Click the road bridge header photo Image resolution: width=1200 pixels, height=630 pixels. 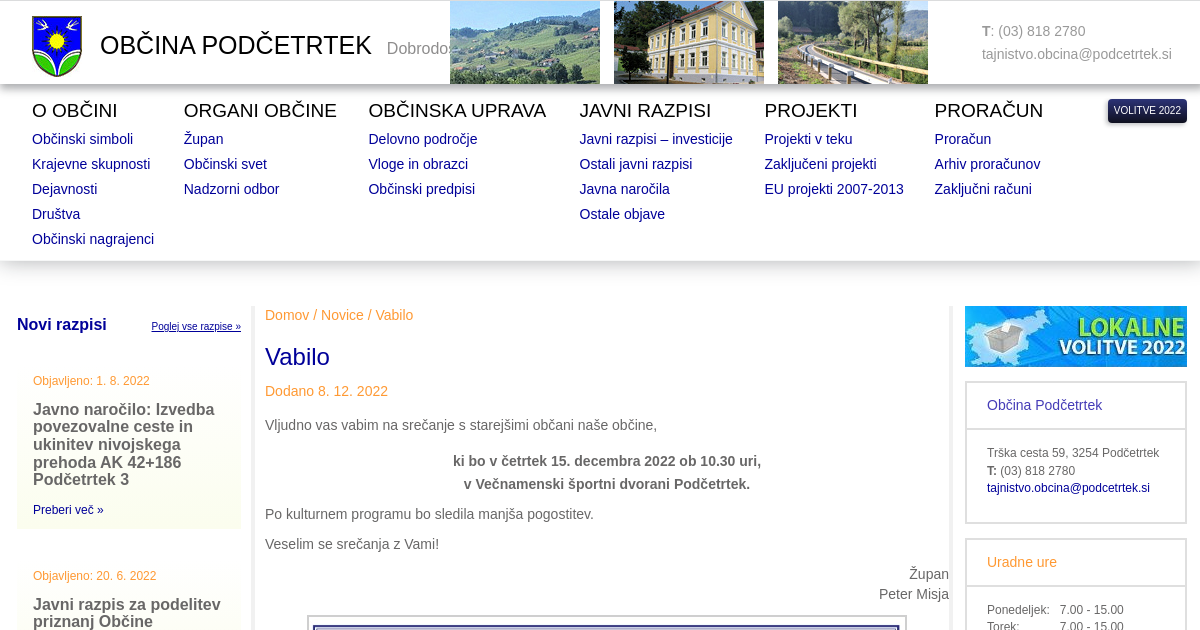click(x=852, y=43)
